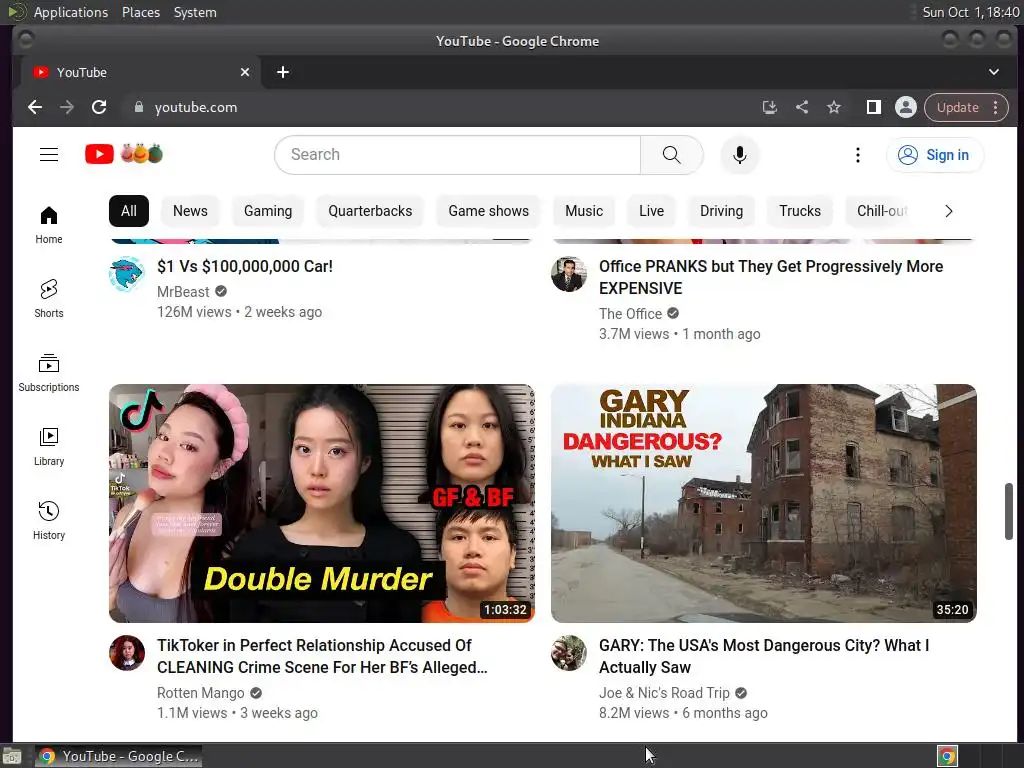Click the Chrome icon in bottom-right tray
1024x768 pixels.
pyautogui.click(x=947, y=756)
